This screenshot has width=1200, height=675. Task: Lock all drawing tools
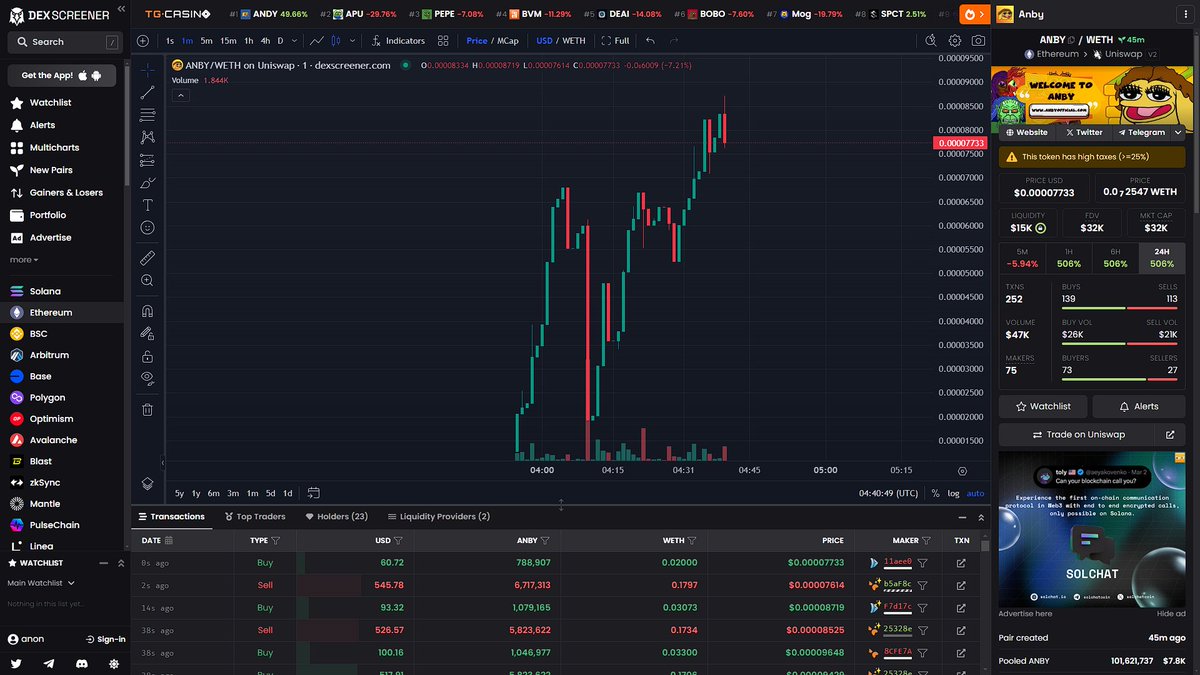click(x=147, y=356)
